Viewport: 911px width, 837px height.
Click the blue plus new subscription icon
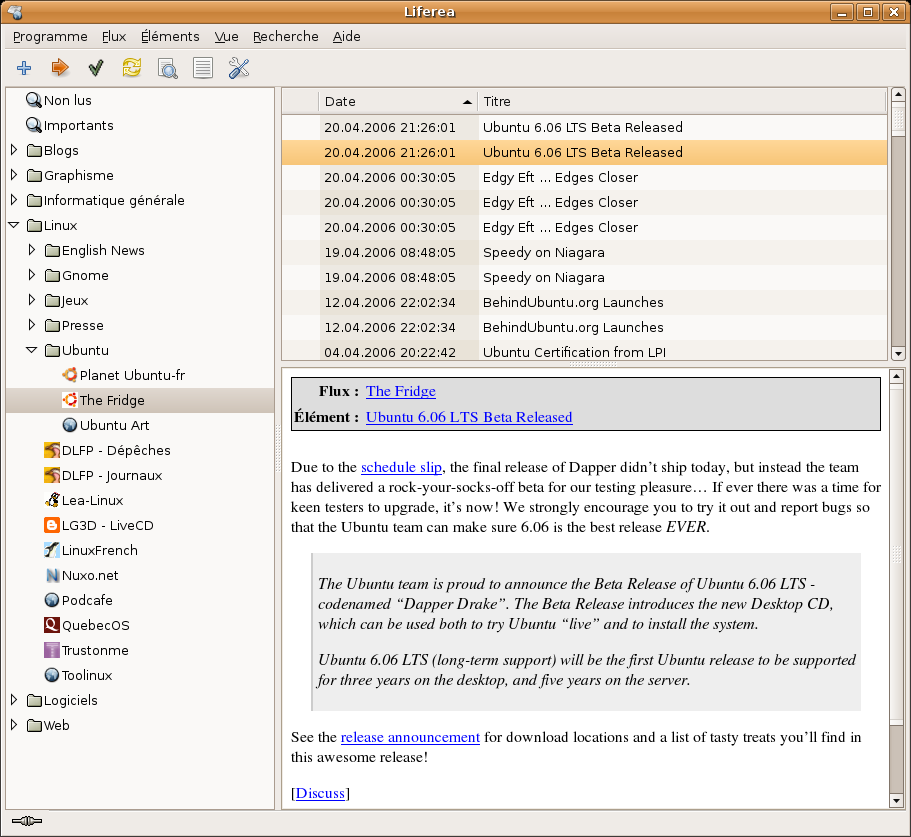coord(25,68)
